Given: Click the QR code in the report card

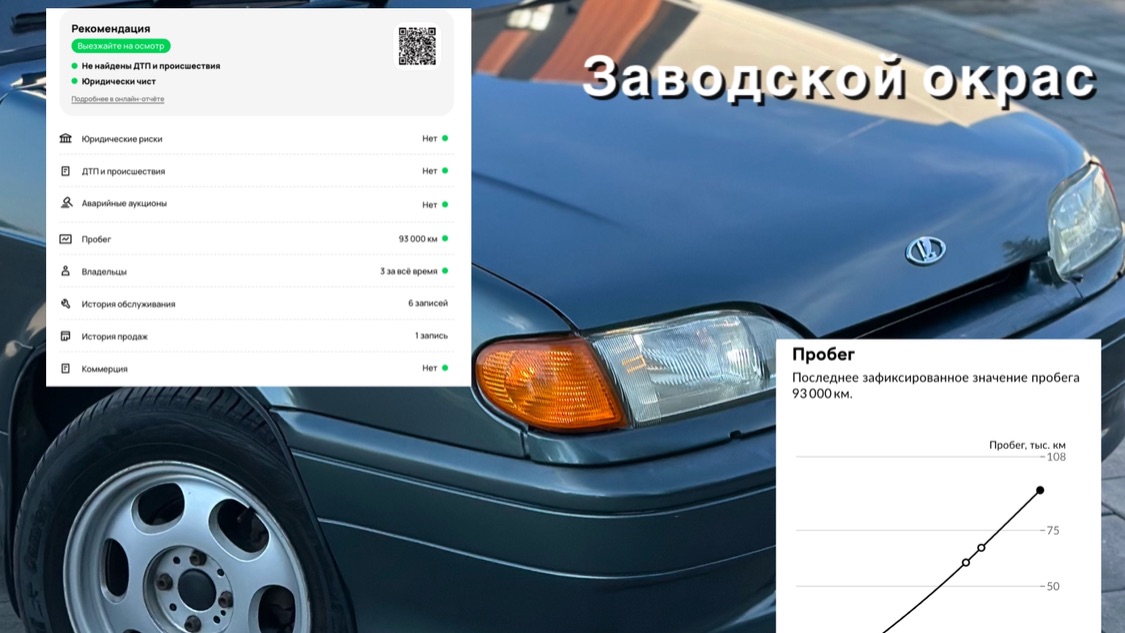Looking at the screenshot, I should coord(417,47).
